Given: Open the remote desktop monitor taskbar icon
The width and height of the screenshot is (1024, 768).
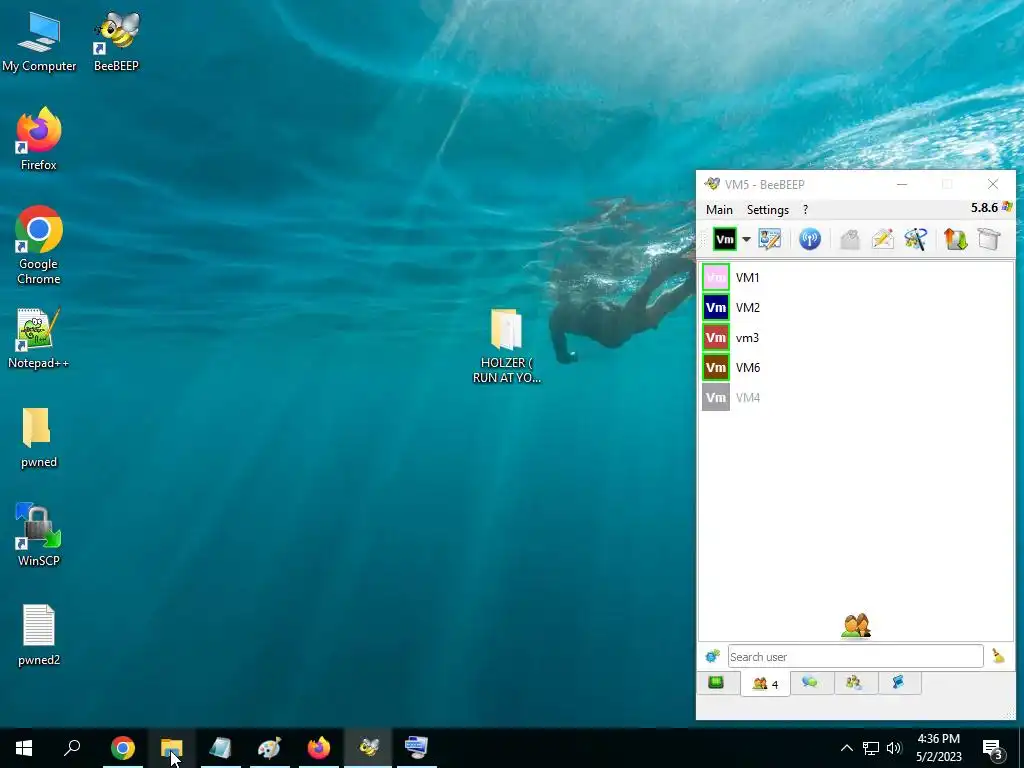Looking at the screenshot, I should [x=417, y=748].
